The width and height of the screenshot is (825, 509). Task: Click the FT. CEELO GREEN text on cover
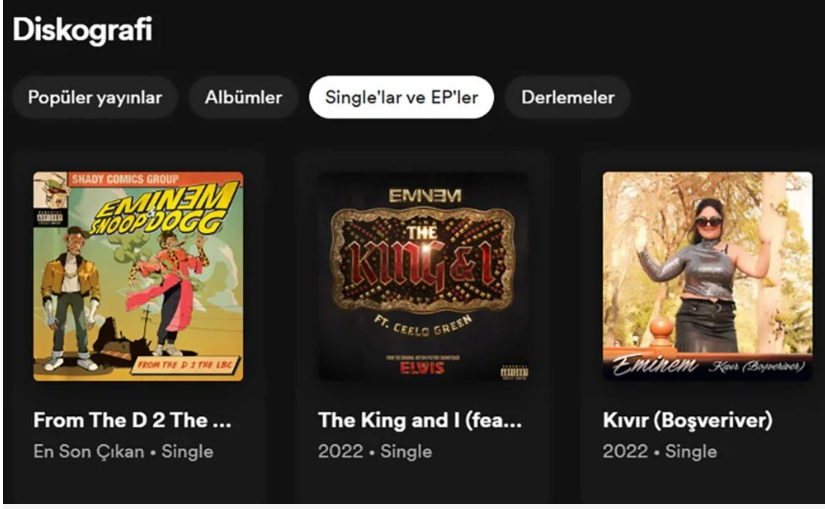423,326
